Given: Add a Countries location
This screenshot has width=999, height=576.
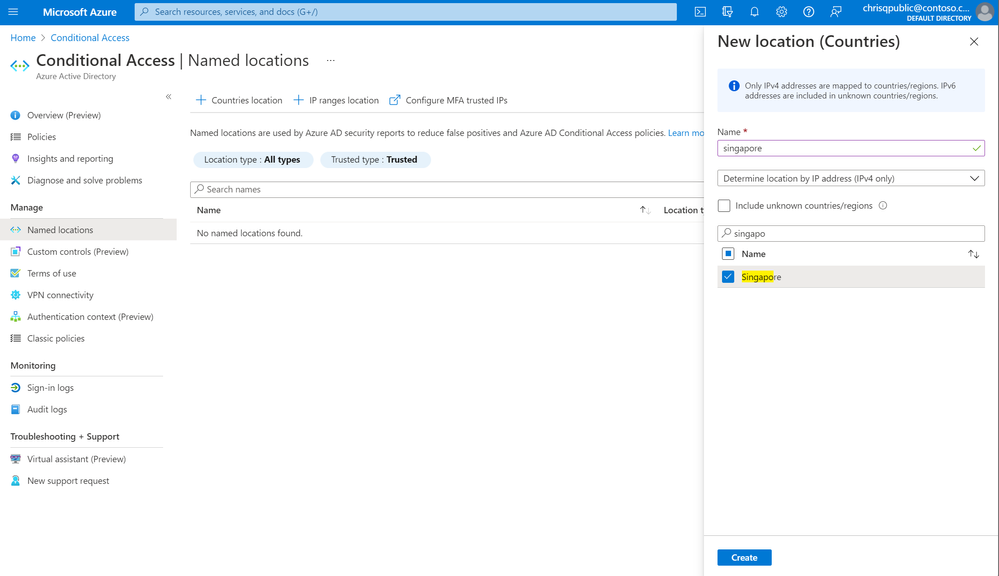Looking at the screenshot, I should click(239, 100).
